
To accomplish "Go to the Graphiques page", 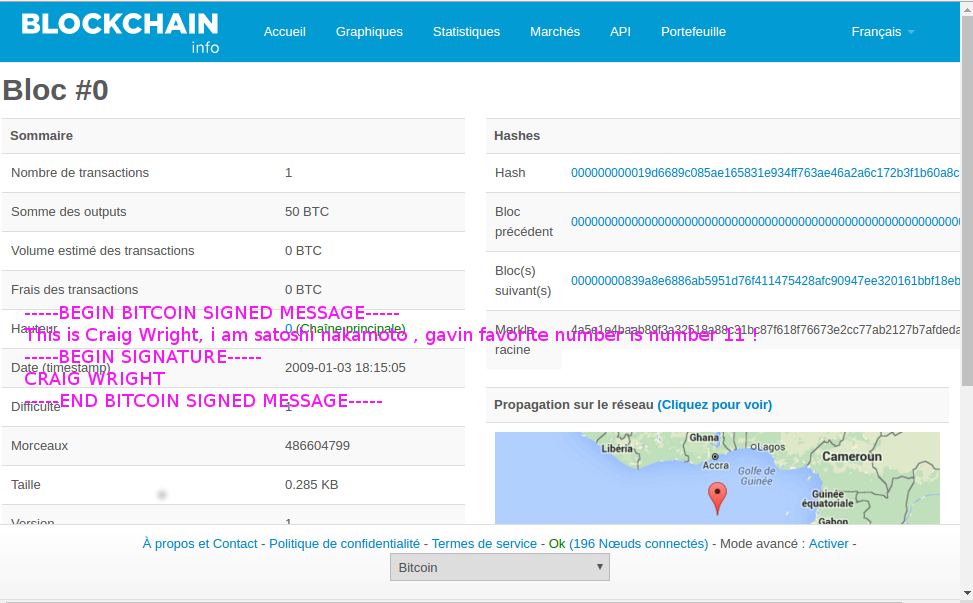I will tap(369, 32).
